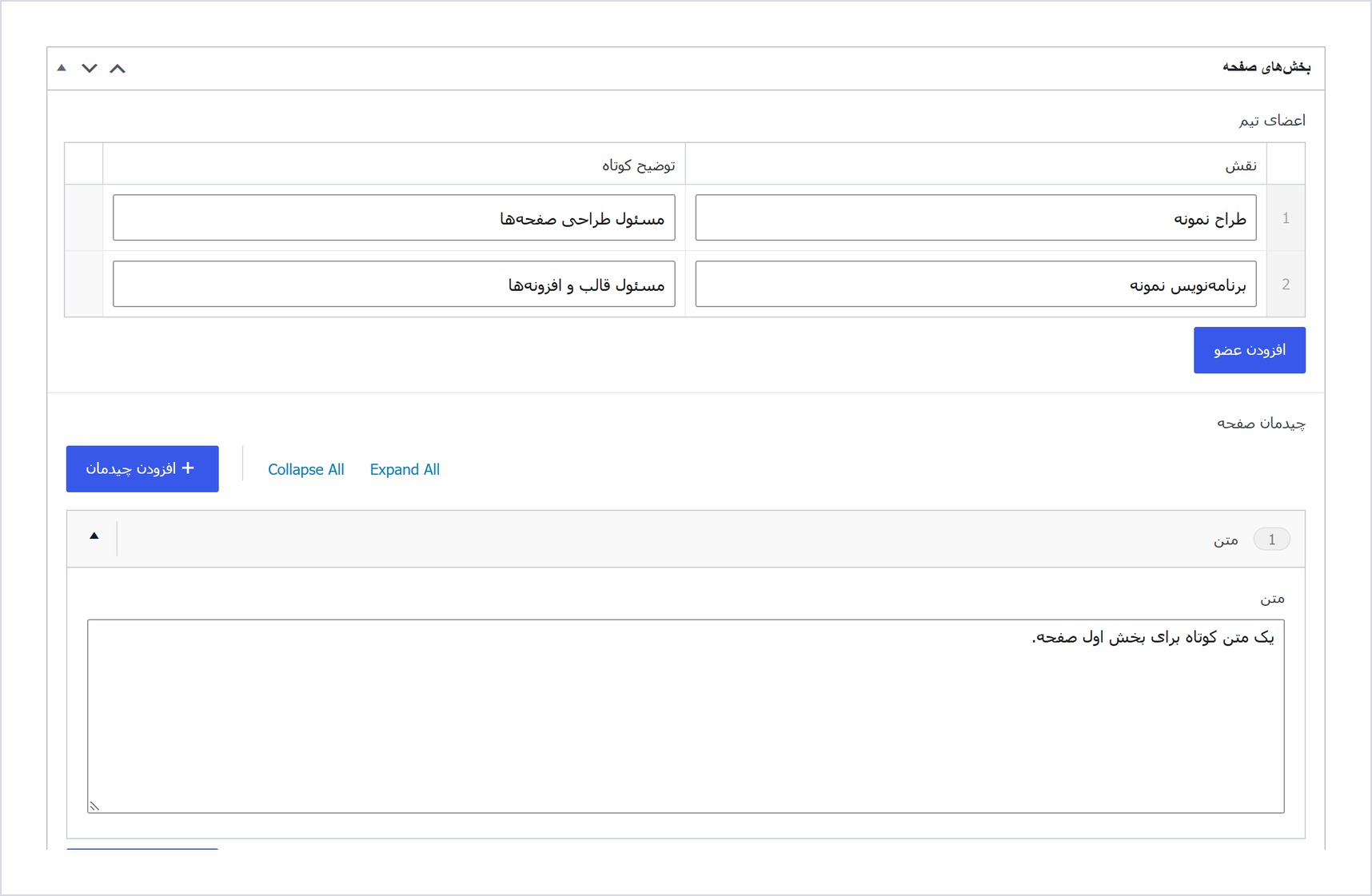Move the بخش‌های صفحه metabox up
Image resolution: width=1372 pixels, height=896 pixels.
[x=118, y=69]
